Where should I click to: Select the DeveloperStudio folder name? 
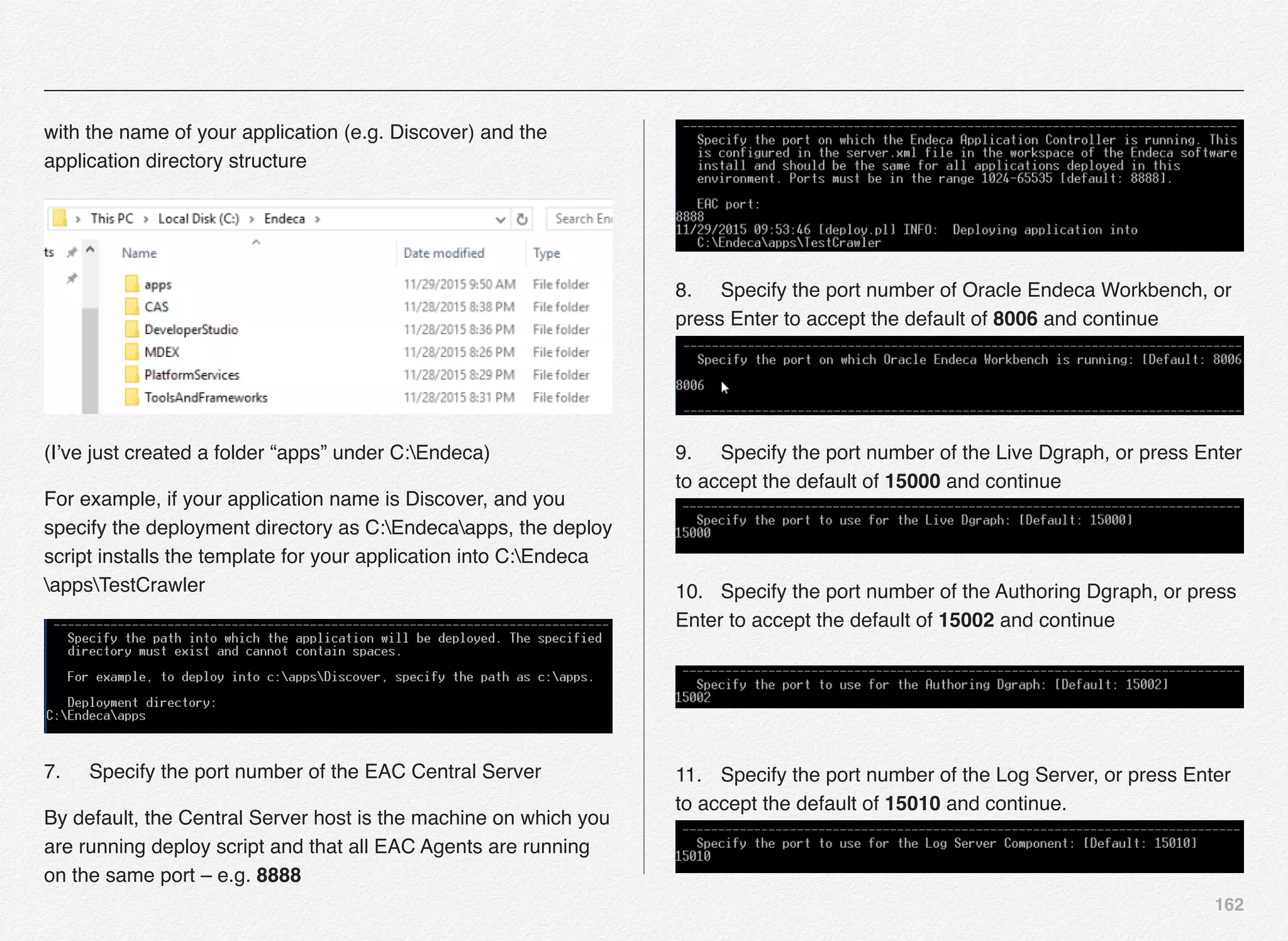(191, 330)
